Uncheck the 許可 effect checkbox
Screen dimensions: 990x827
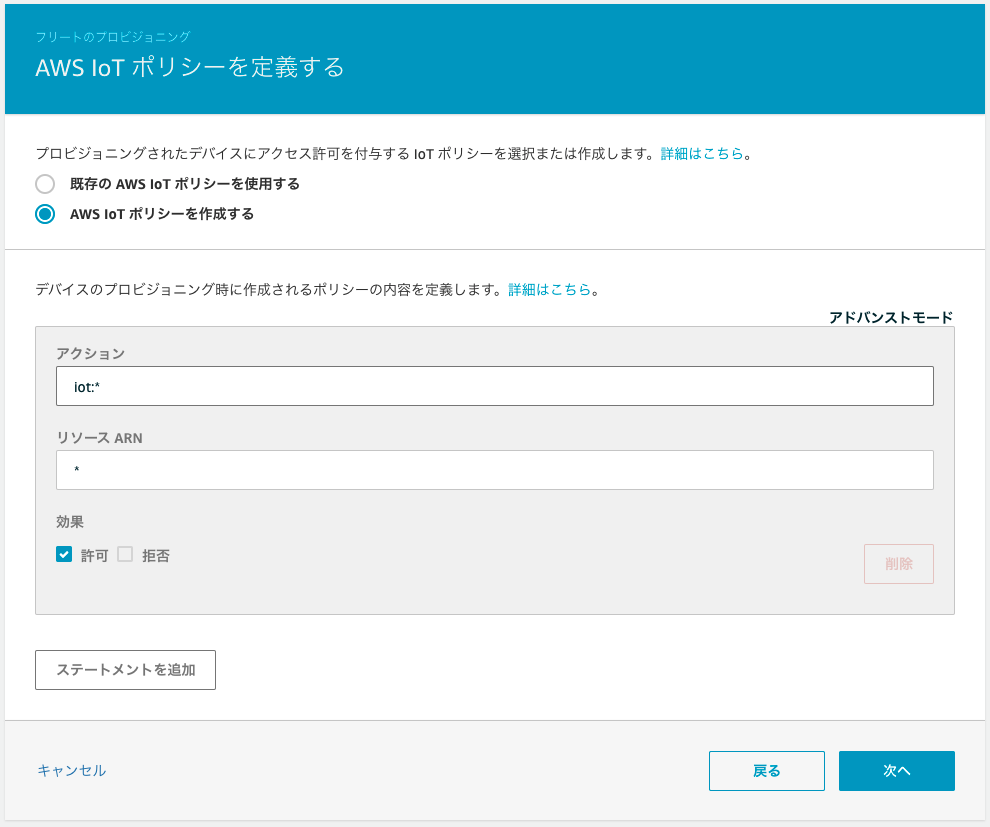point(66,554)
